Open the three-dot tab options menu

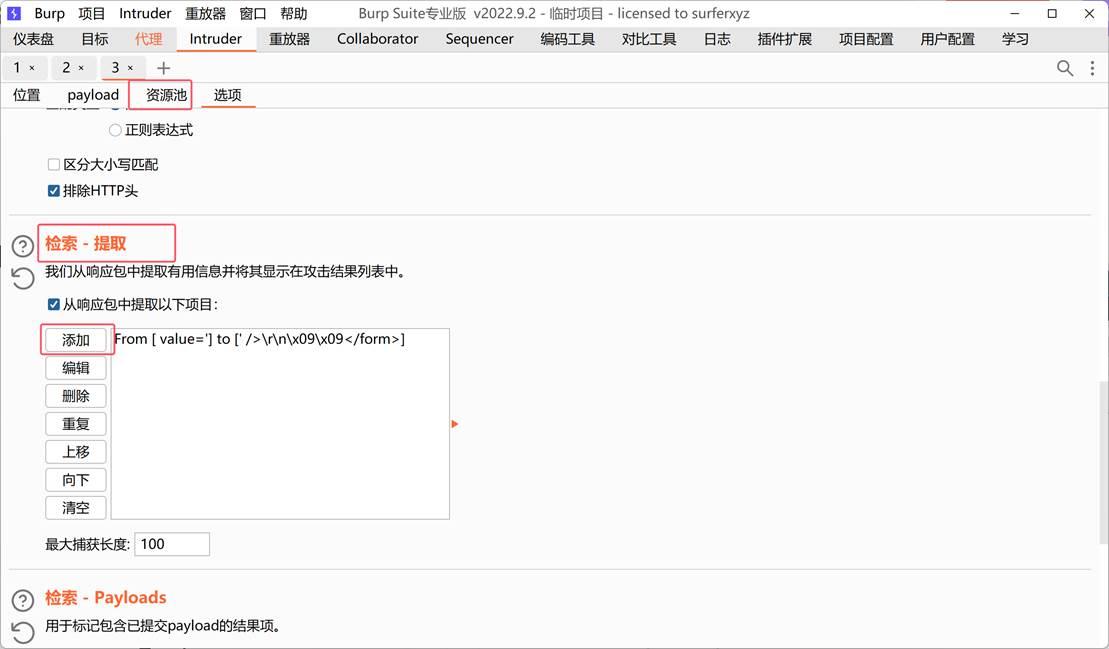coord(1092,68)
